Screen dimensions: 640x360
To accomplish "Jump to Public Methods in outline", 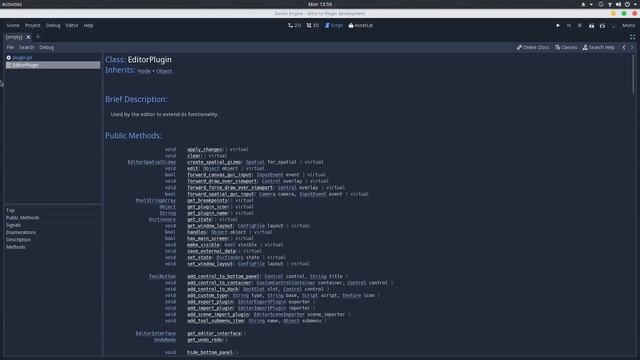I will (22, 218).
